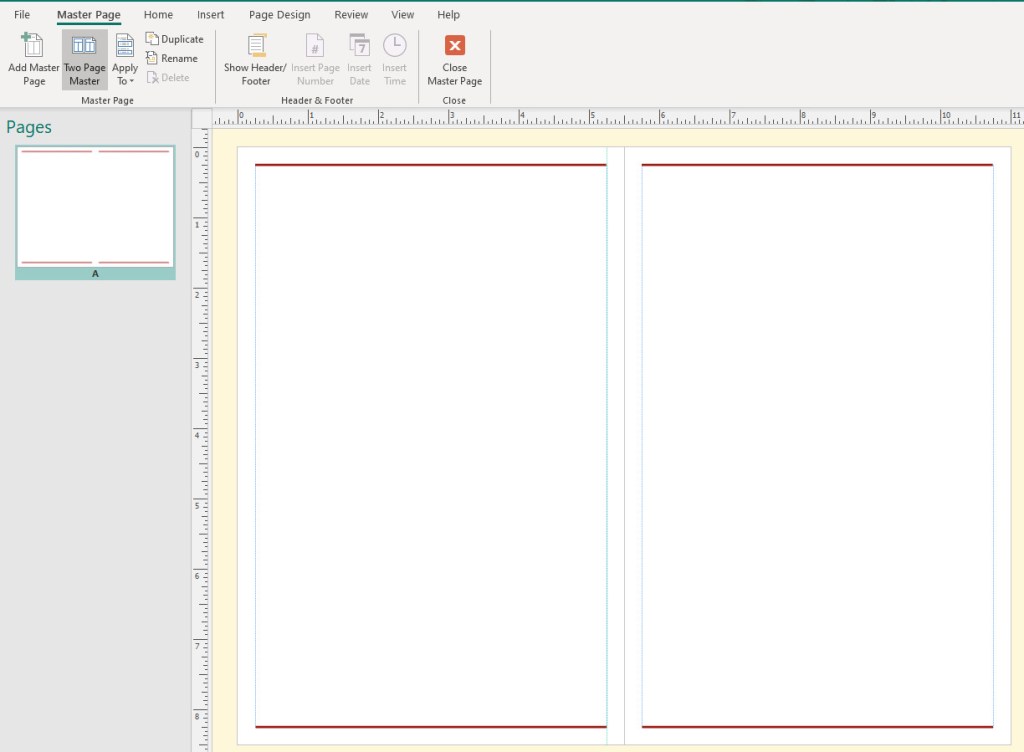Image resolution: width=1024 pixels, height=752 pixels.
Task: Open the Help tab
Action: (x=449, y=15)
